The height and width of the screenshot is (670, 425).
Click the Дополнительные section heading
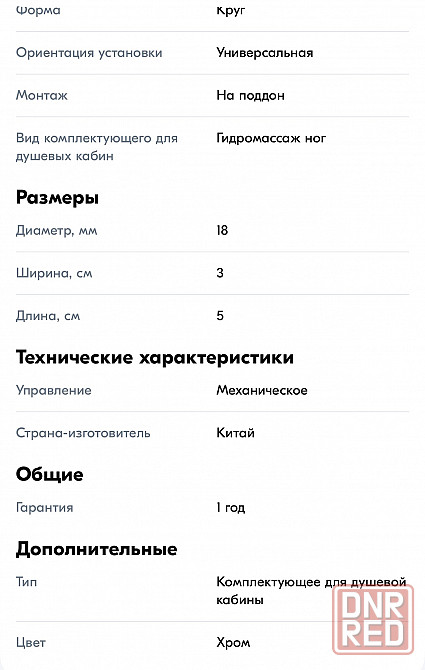tap(97, 549)
